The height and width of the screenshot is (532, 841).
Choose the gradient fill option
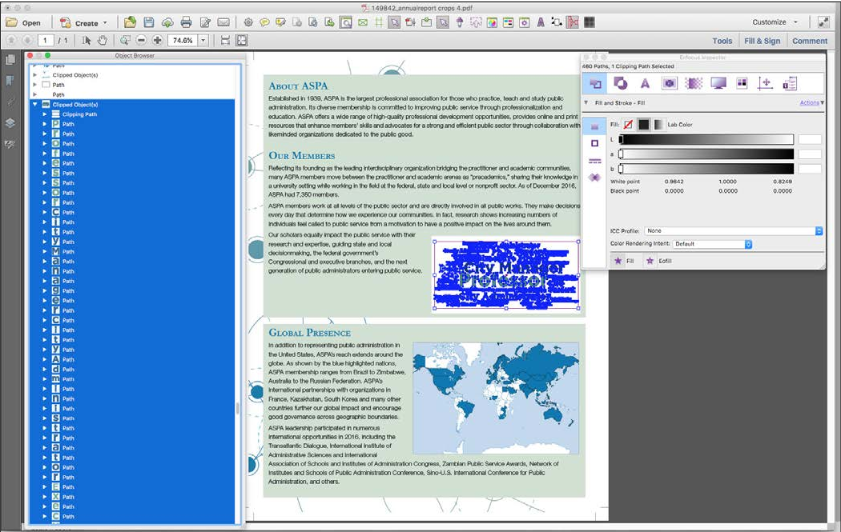coord(658,124)
